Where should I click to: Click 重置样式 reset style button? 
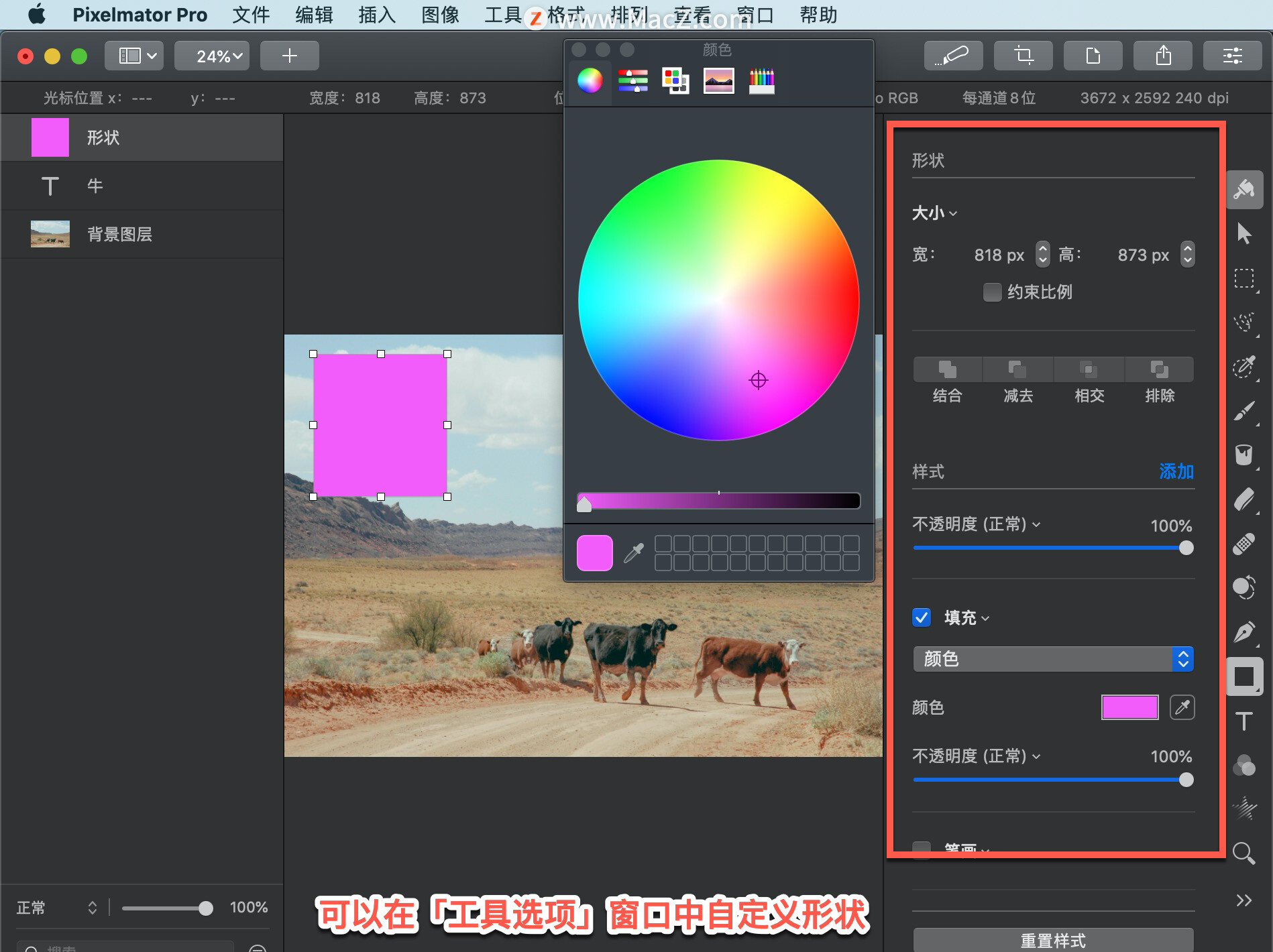click(1053, 940)
